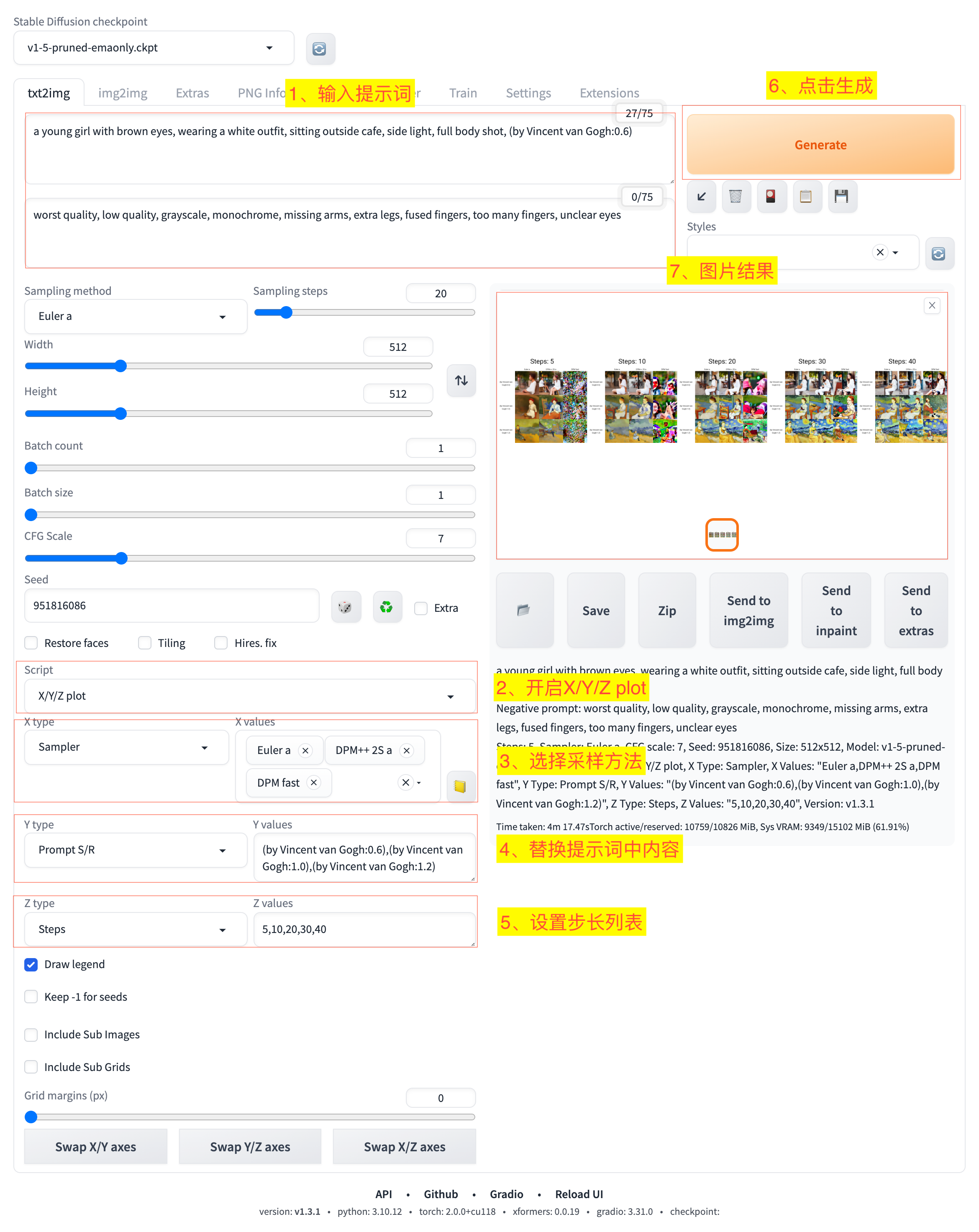The width and height of the screenshot is (979, 1232).
Task: Click the green recycle reuse seed icon
Action: [x=386, y=607]
